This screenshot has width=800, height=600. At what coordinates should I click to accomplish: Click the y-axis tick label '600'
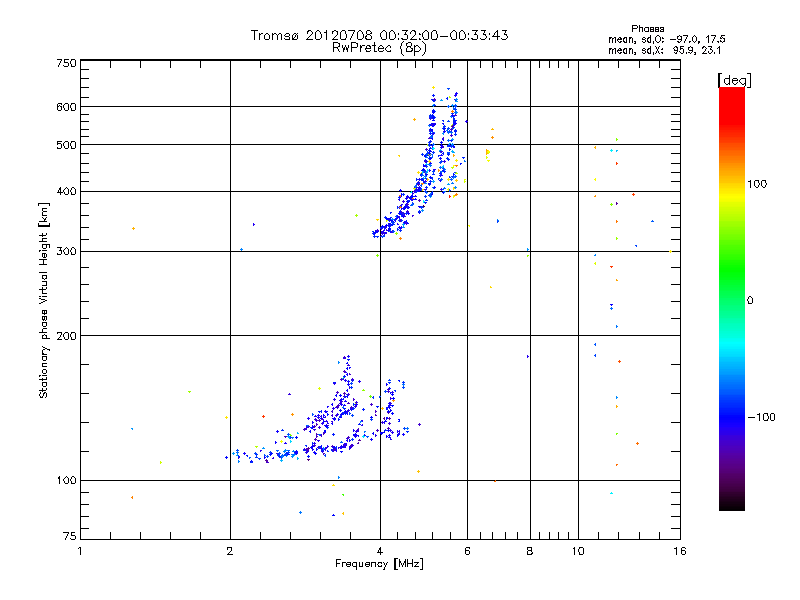[x=66, y=107]
